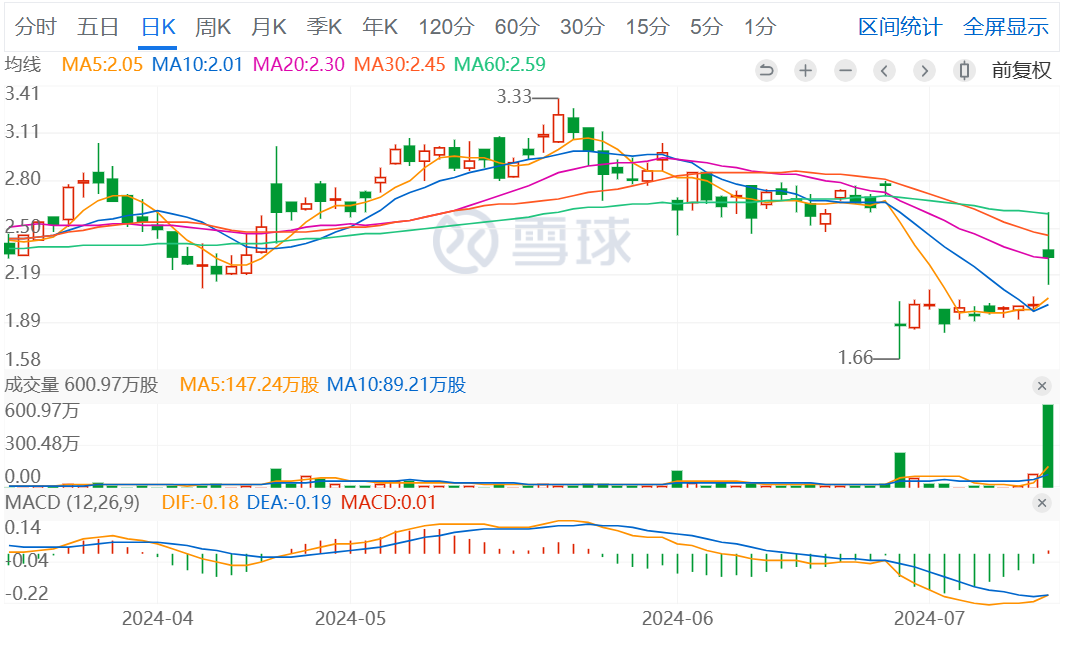
Task: Switch to 5分 chart
Action: point(706,27)
